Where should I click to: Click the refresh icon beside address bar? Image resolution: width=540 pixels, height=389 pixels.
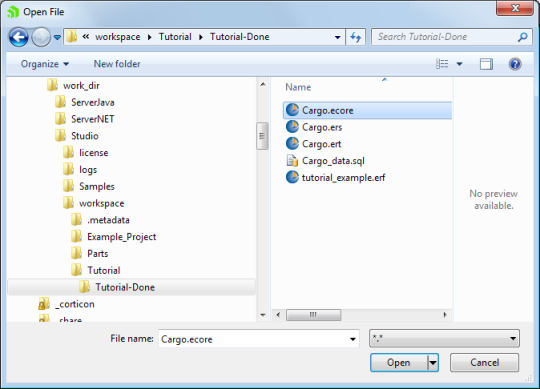355,37
